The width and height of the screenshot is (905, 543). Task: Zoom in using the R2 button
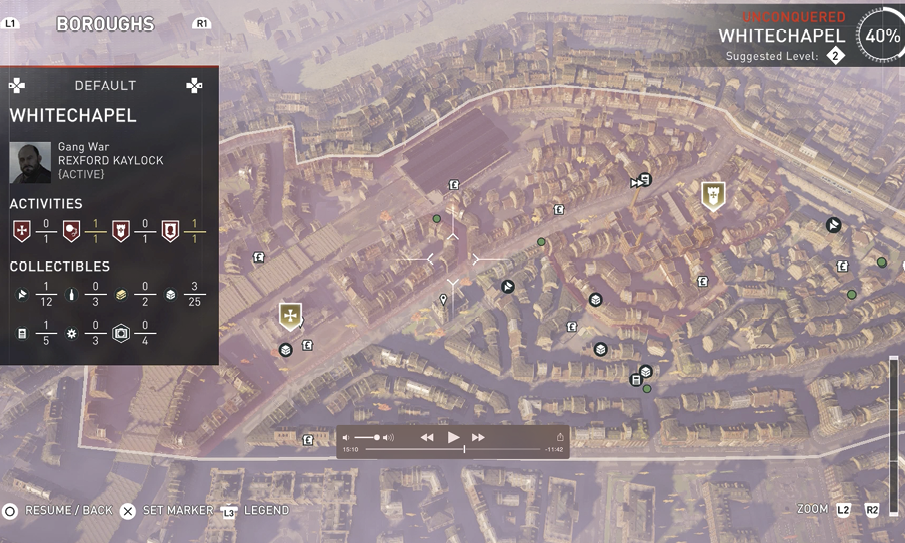pyautogui.click(x=872, y=510)
